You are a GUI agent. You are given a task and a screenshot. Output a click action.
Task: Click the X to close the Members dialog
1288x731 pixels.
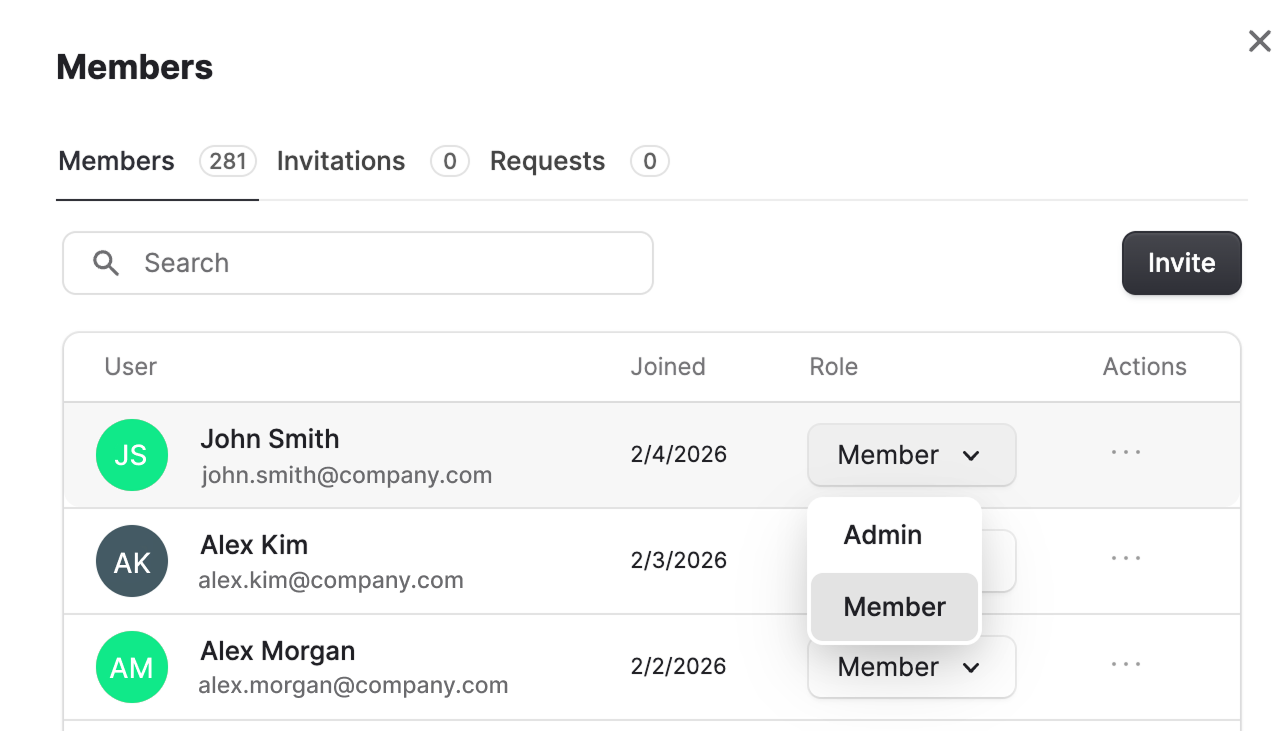point(1259,41)
